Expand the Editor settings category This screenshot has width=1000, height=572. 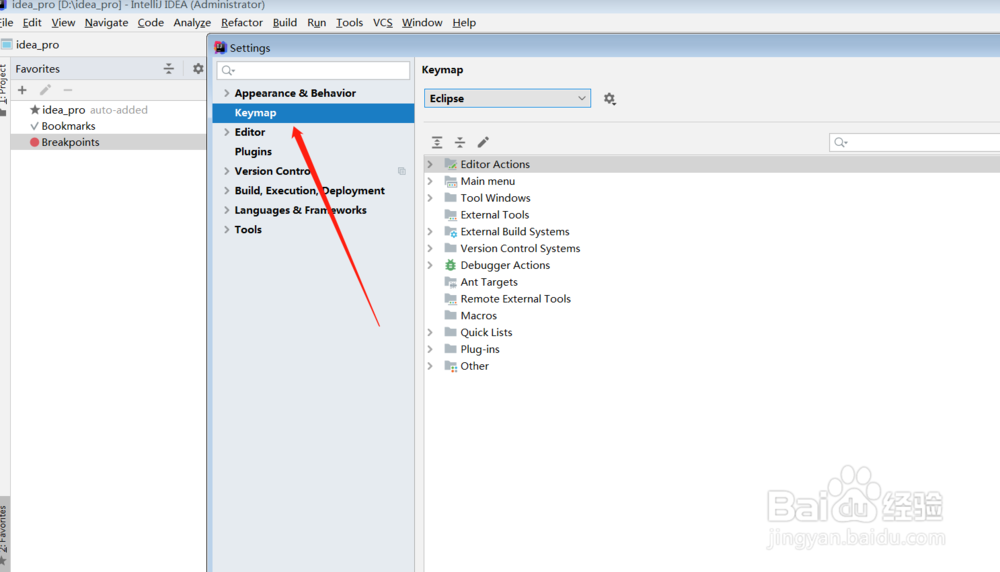pos(226,132)
